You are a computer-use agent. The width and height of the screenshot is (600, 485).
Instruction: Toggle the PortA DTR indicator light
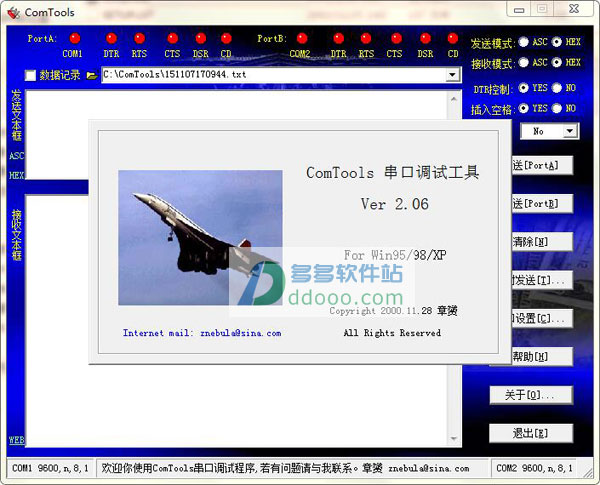[111, 38]
